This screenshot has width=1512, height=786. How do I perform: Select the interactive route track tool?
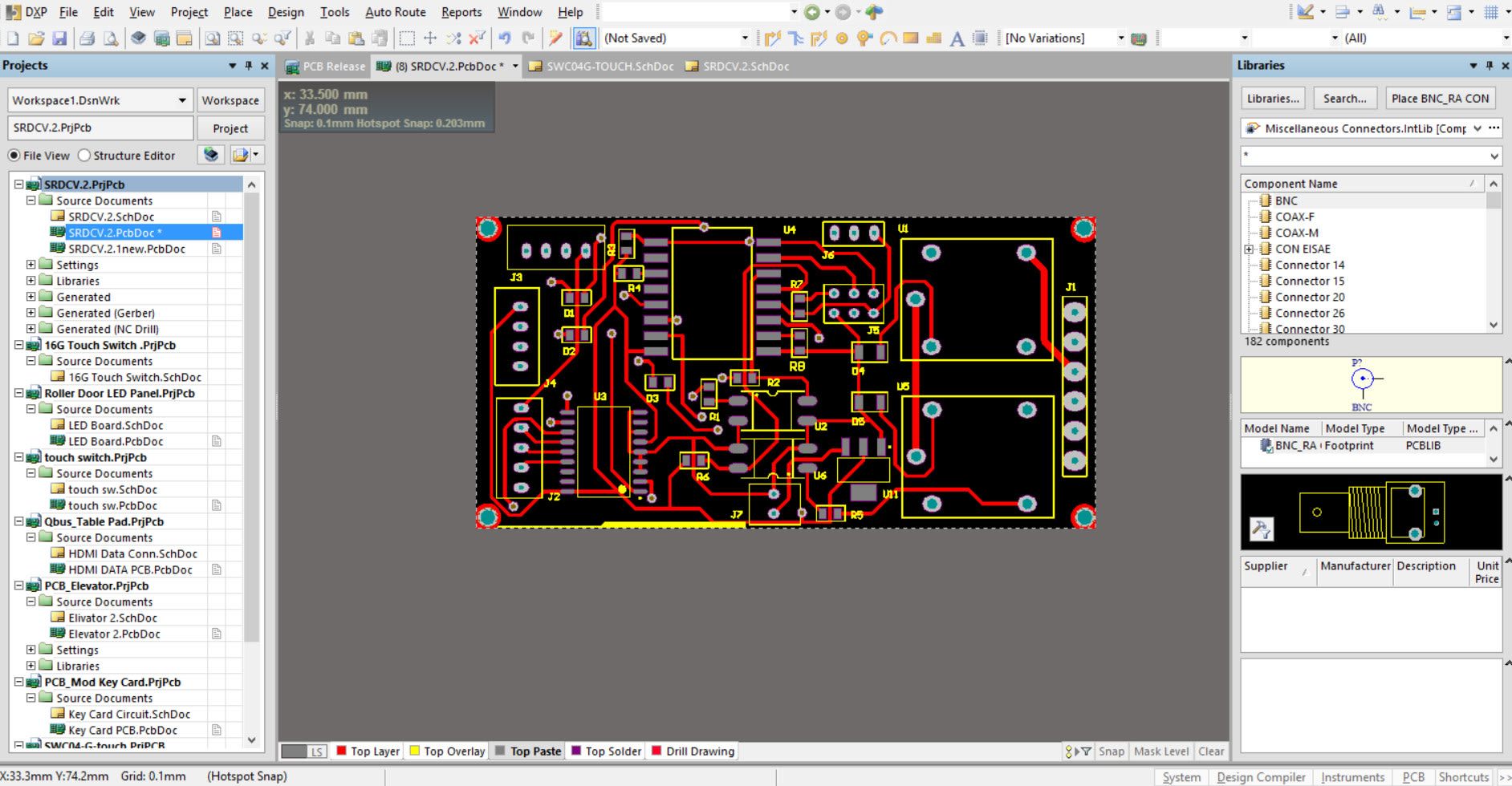coord(773,38)
